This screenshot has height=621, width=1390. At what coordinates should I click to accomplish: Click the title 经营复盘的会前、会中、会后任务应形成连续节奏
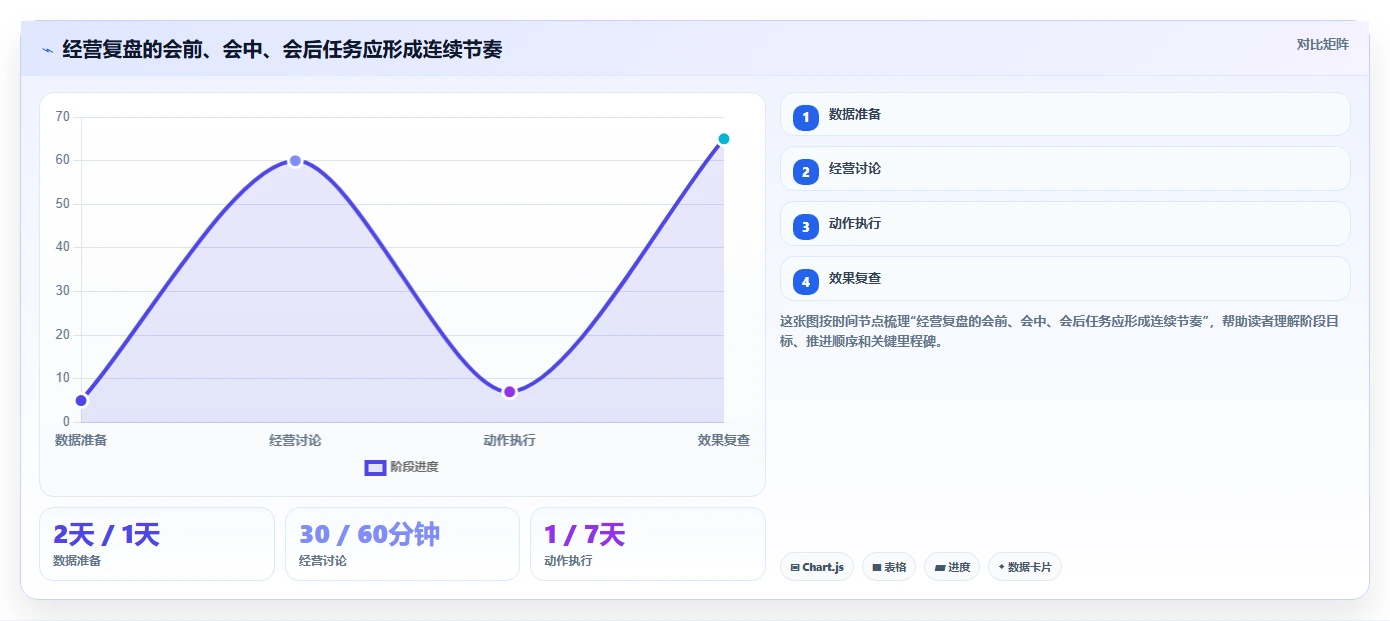point(282,50)
